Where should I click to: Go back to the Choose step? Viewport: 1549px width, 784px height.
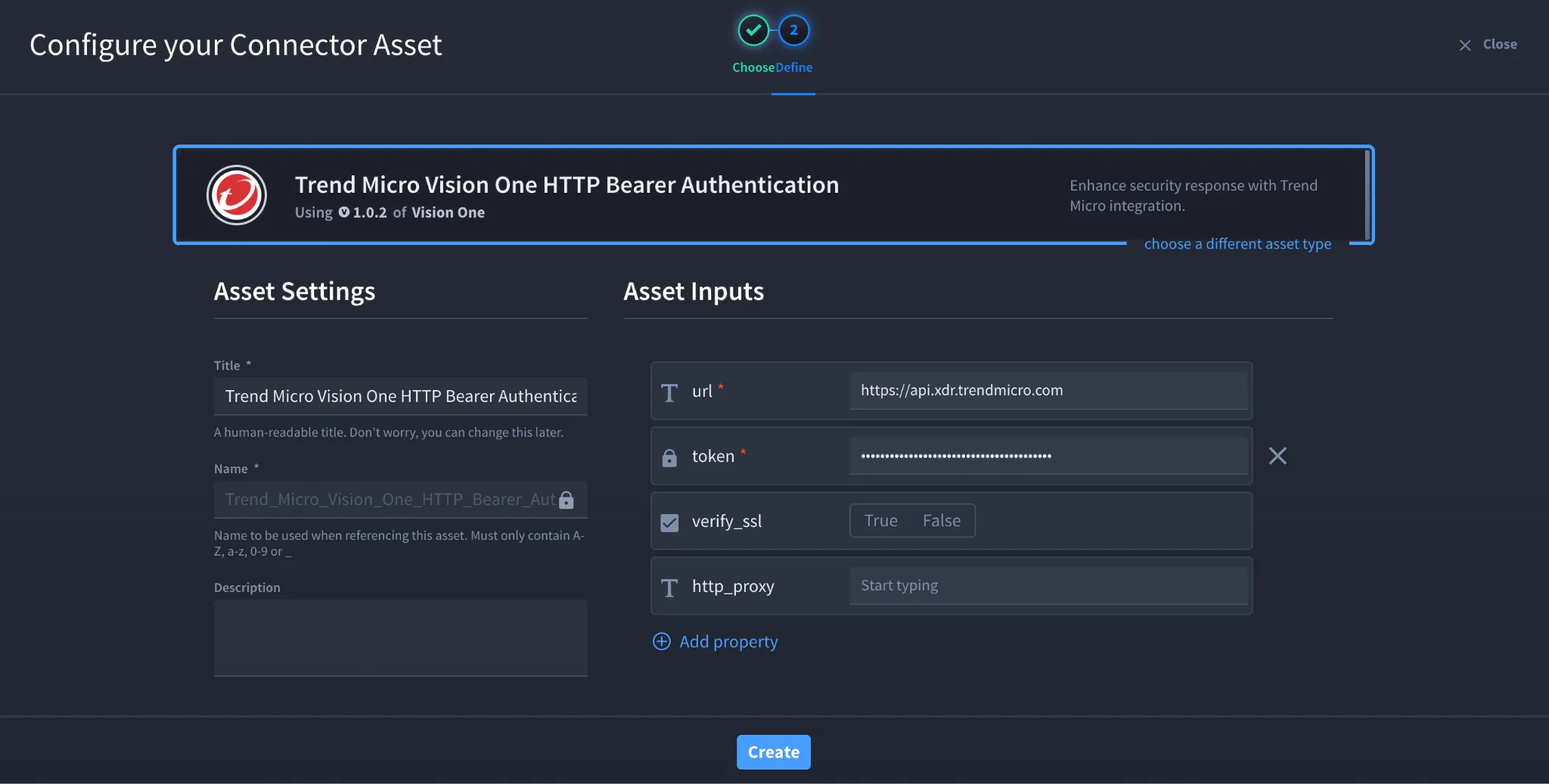point(753,31)
